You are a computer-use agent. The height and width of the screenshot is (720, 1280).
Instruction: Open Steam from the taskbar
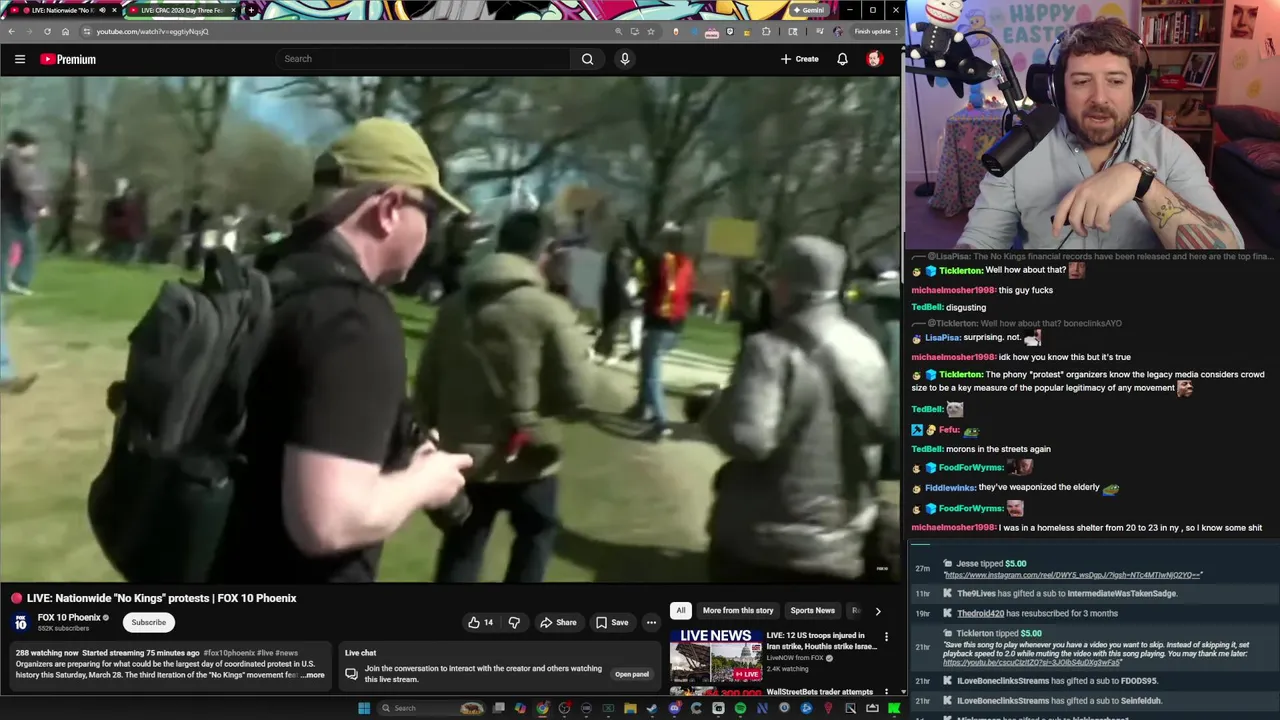tap(652, 708)
